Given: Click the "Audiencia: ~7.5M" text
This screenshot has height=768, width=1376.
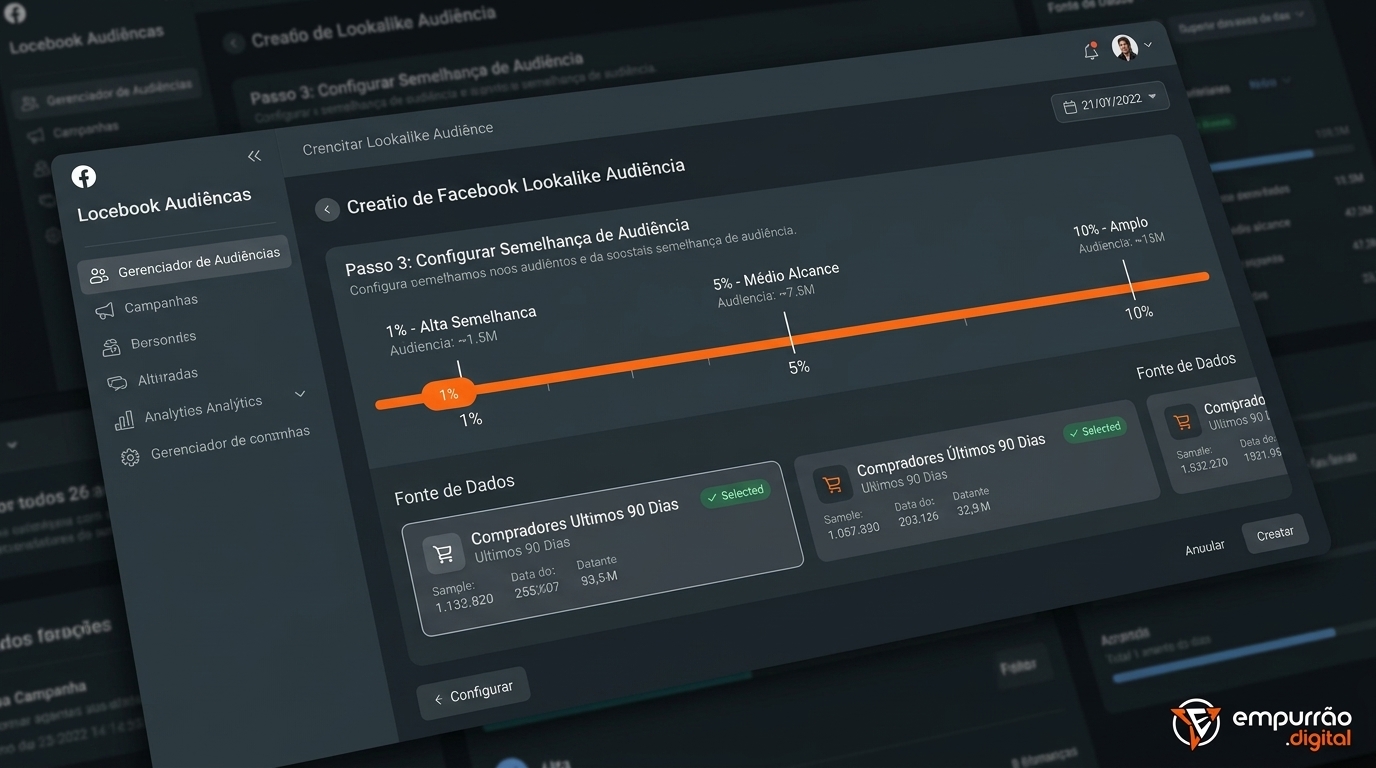Looking at the screenshot, I should pos(766,295).
